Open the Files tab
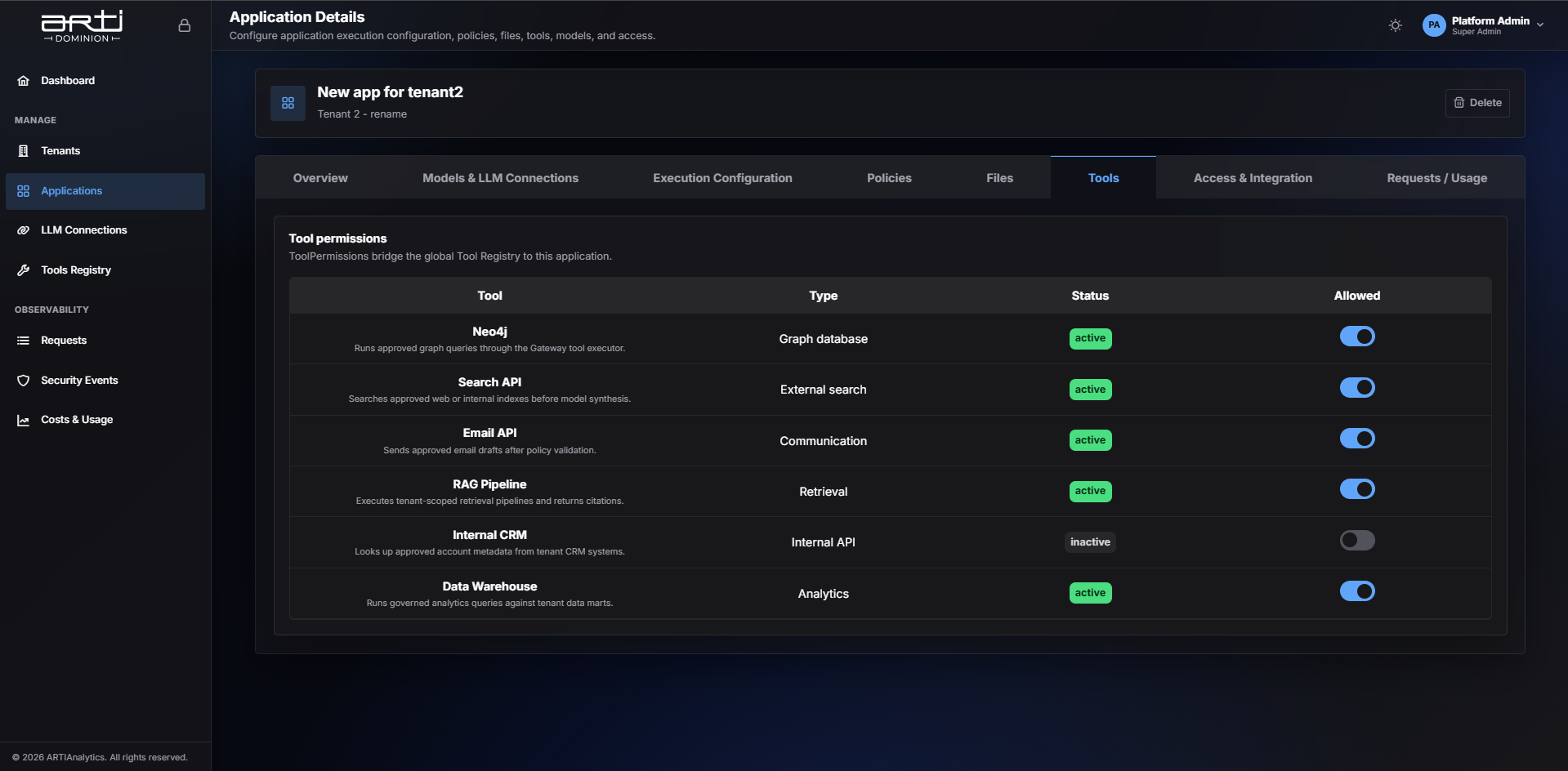 (999, 178)
